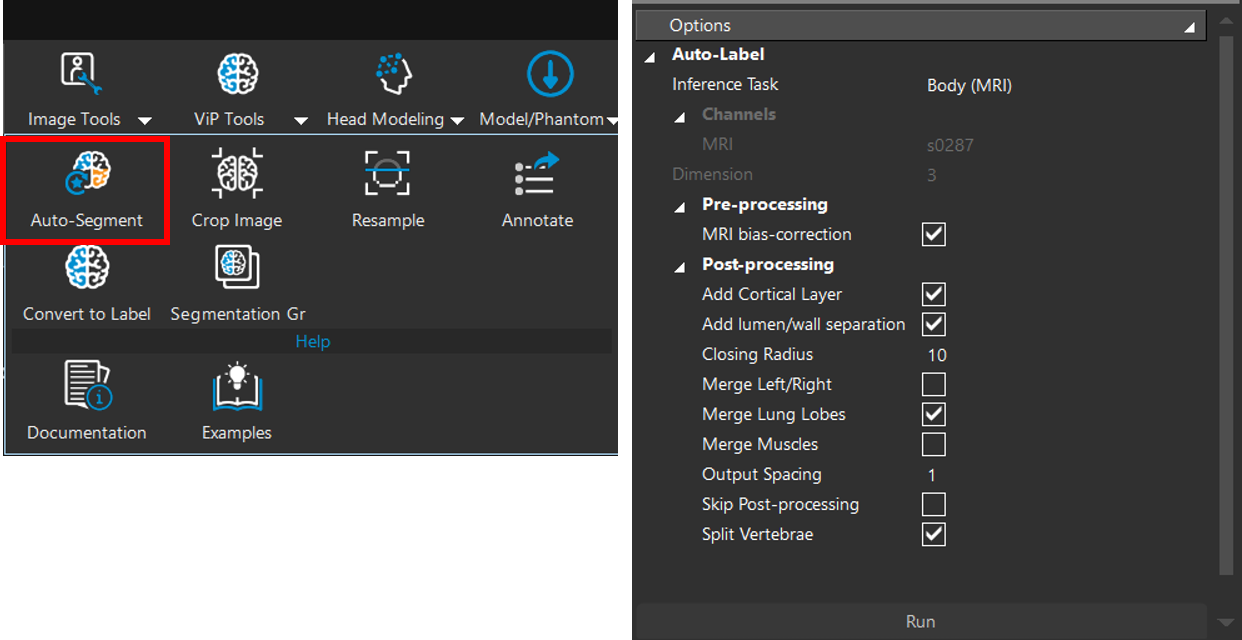
Task: Open the Examples icon
Action: 237,386
